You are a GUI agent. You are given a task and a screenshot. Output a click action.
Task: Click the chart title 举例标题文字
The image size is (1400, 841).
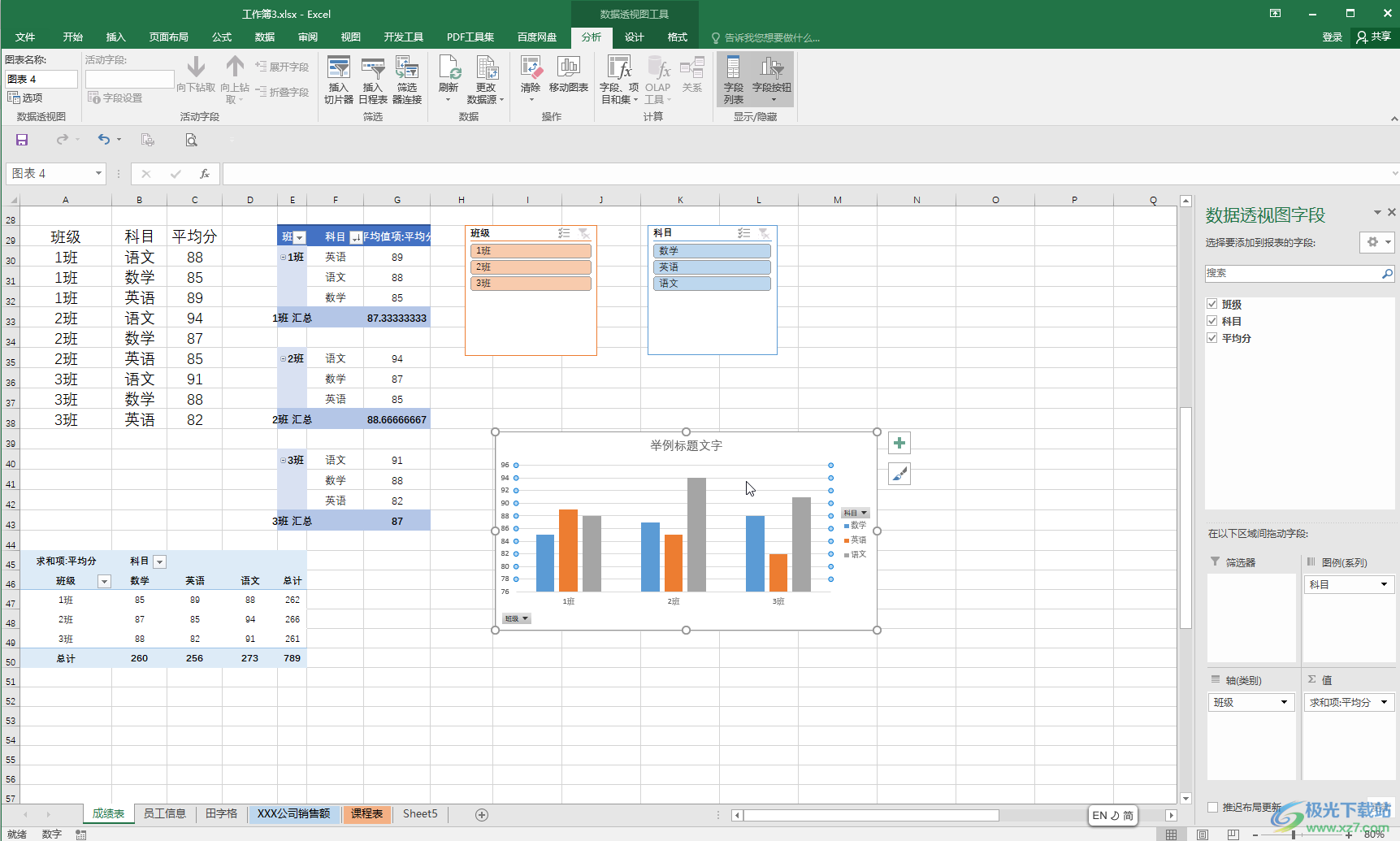[686, 445]
